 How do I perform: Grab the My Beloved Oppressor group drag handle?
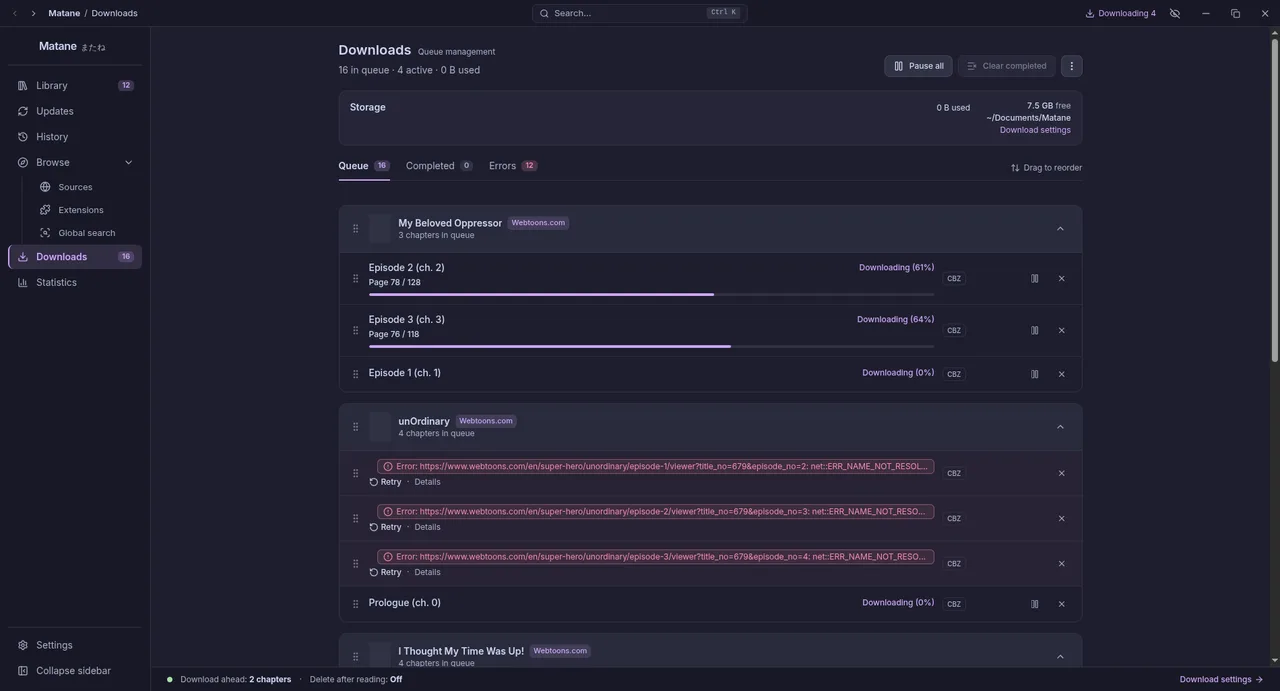click(355, 228)
